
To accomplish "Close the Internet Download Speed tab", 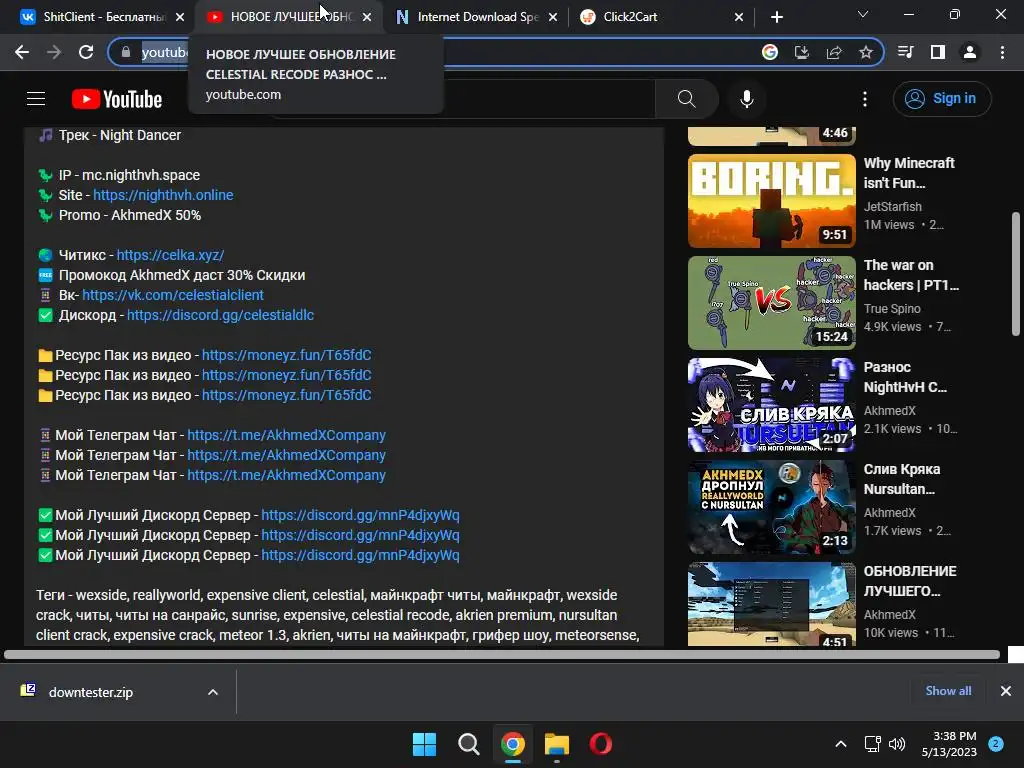I will pos(553,17).
